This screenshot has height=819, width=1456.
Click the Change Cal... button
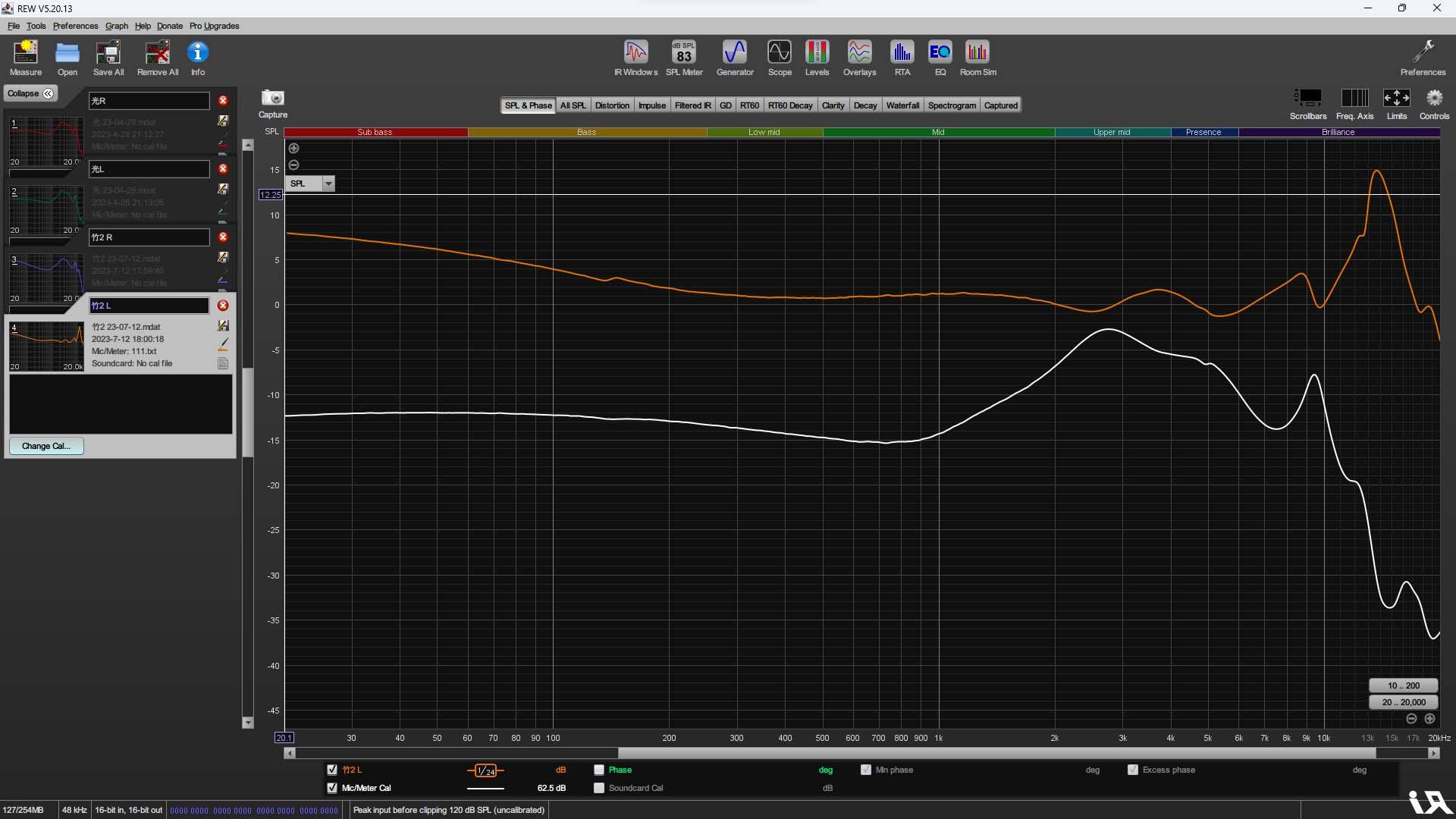pyautogui.click(x=46, y=446)
